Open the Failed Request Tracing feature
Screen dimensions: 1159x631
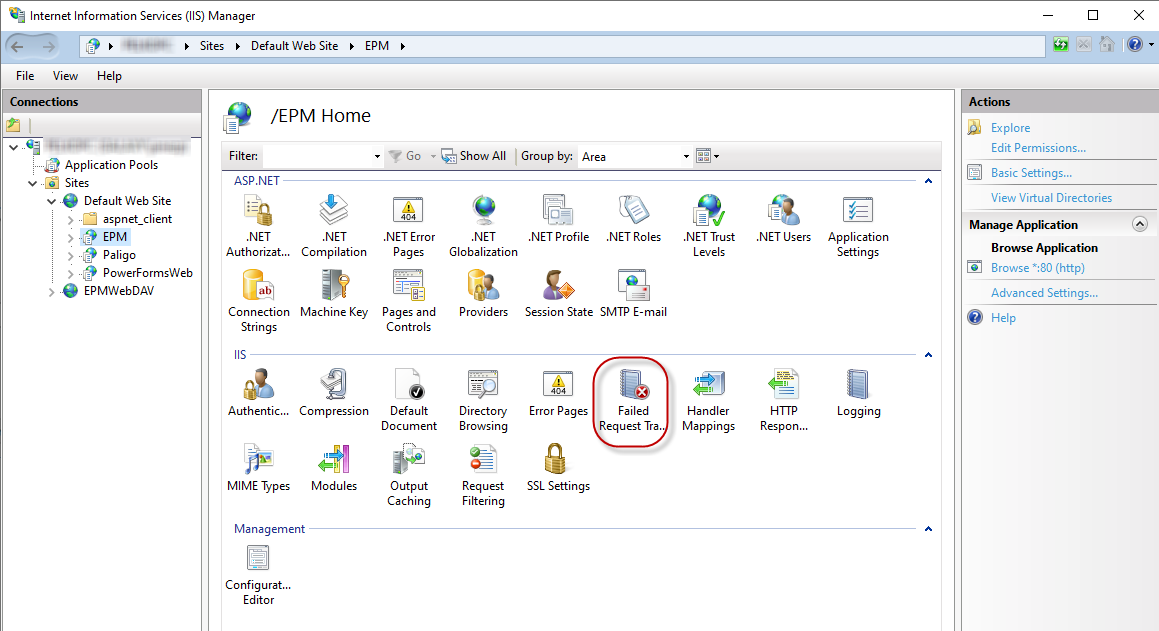click(x=631, y=398)
